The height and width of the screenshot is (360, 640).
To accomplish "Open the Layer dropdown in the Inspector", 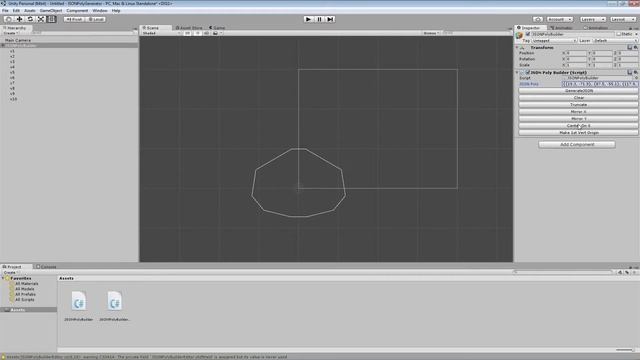I will pyautogui.click(x=615, y=40).
